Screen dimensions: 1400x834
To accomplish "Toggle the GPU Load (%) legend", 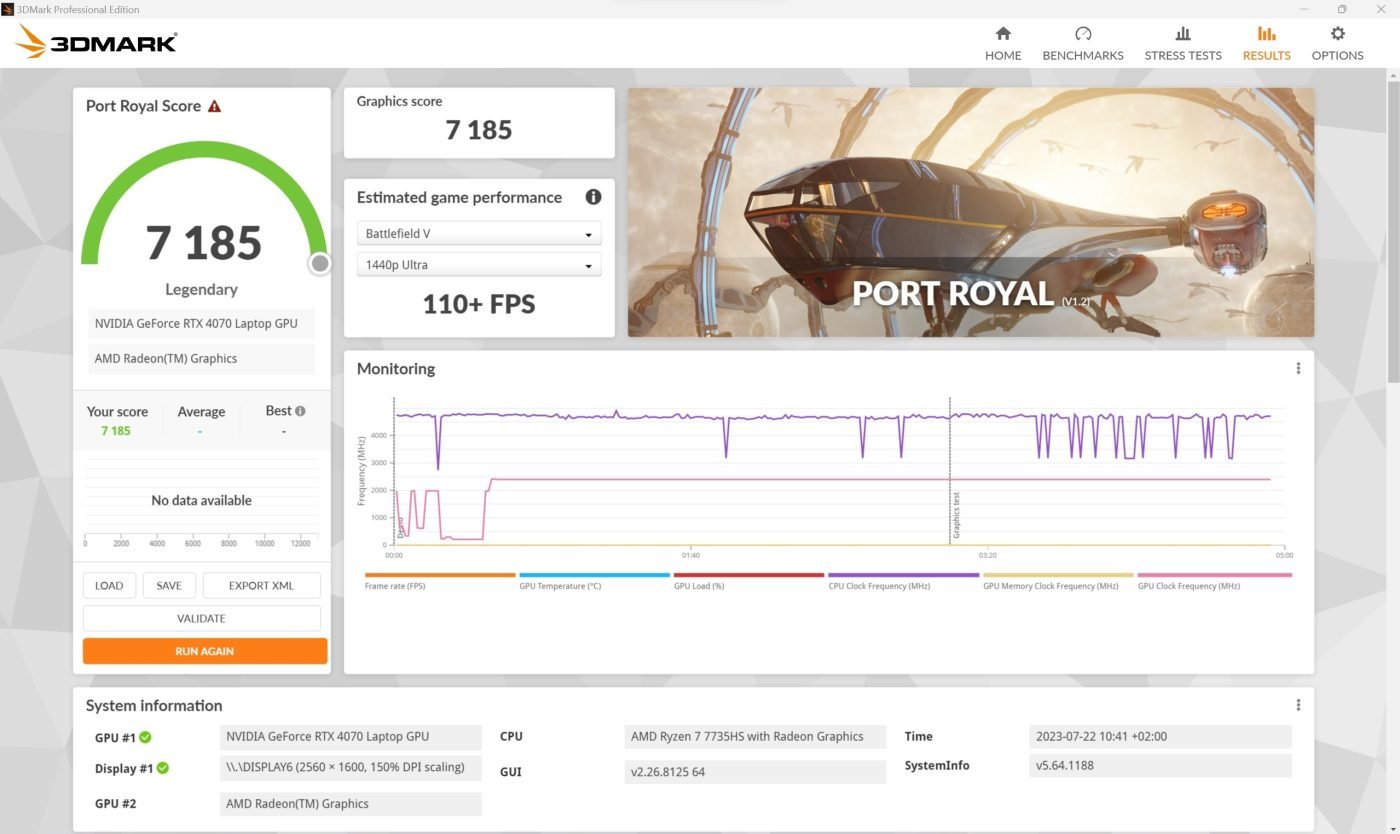I will (749, 581).
